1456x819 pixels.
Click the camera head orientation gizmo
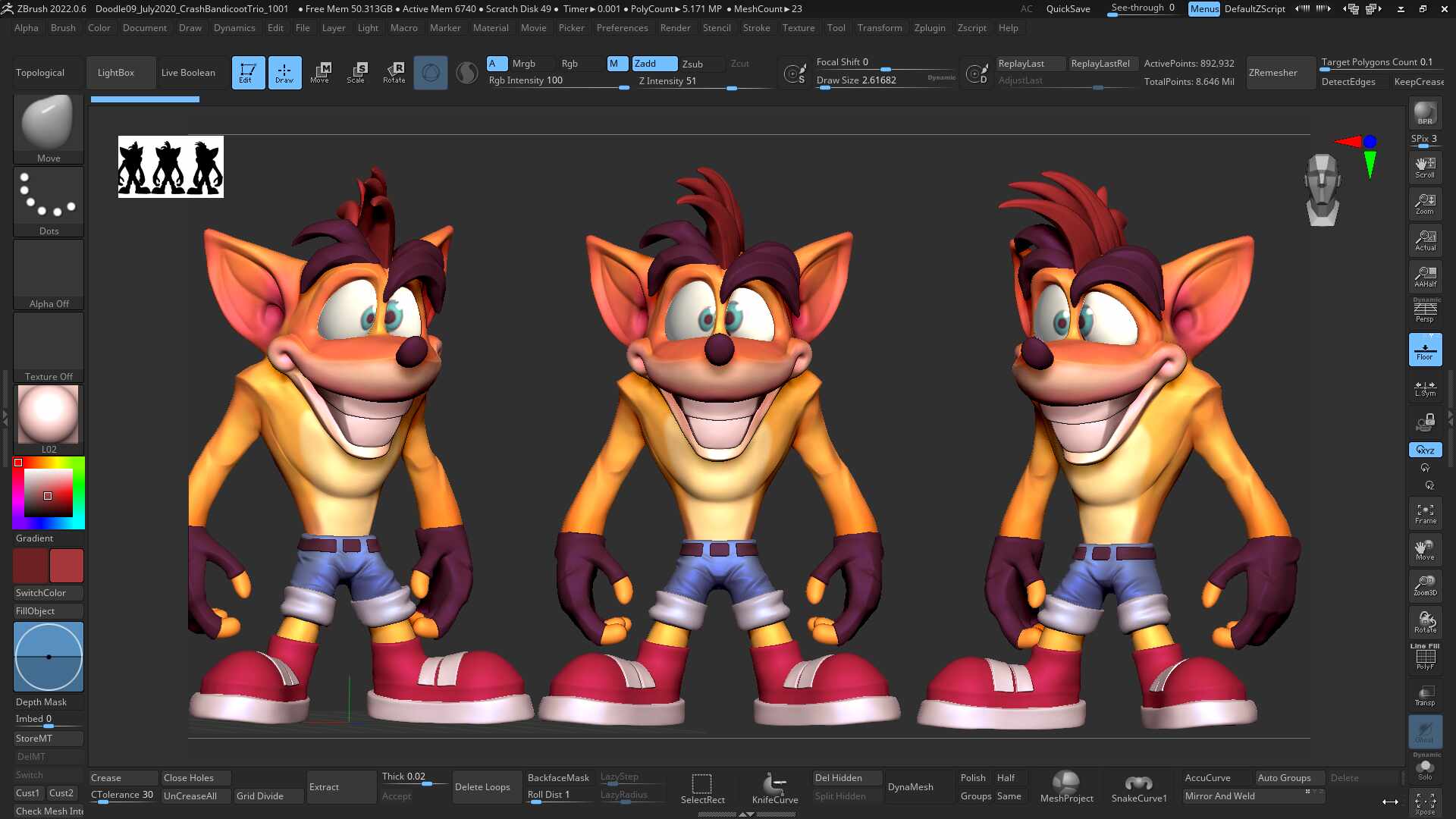(x=1323, y=190)
